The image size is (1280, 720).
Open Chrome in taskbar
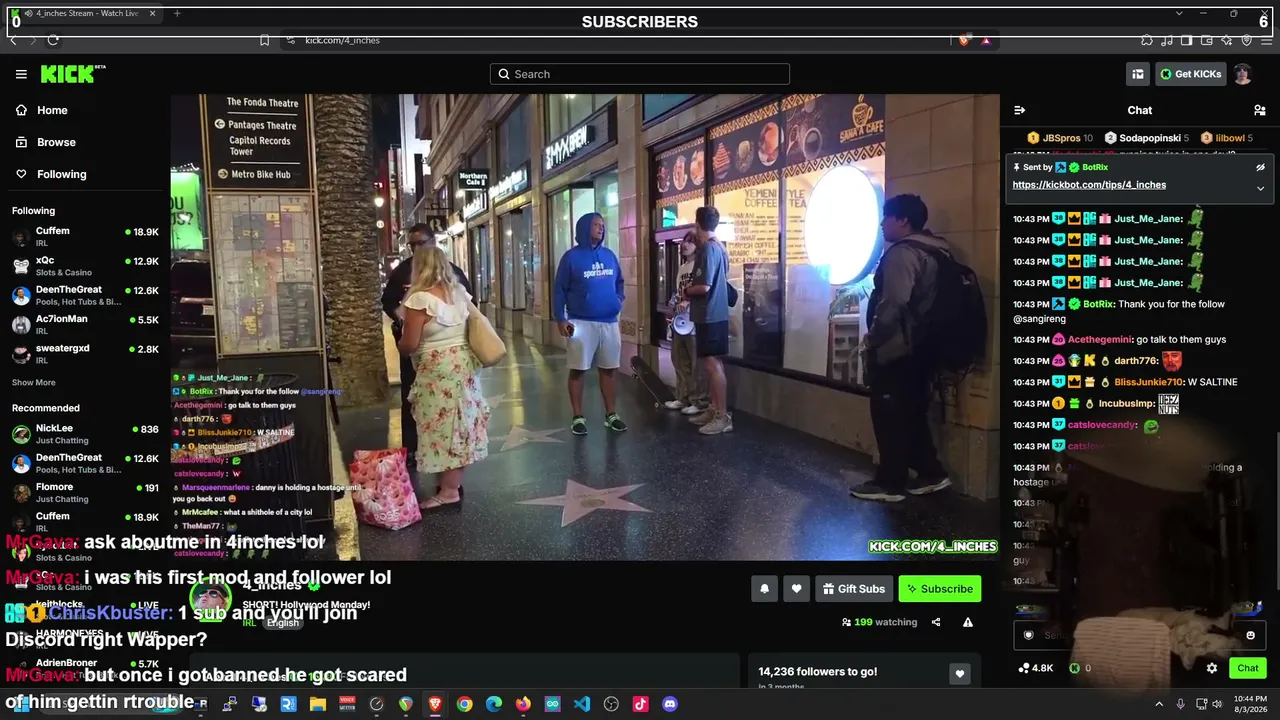click(x=464, y=704)
